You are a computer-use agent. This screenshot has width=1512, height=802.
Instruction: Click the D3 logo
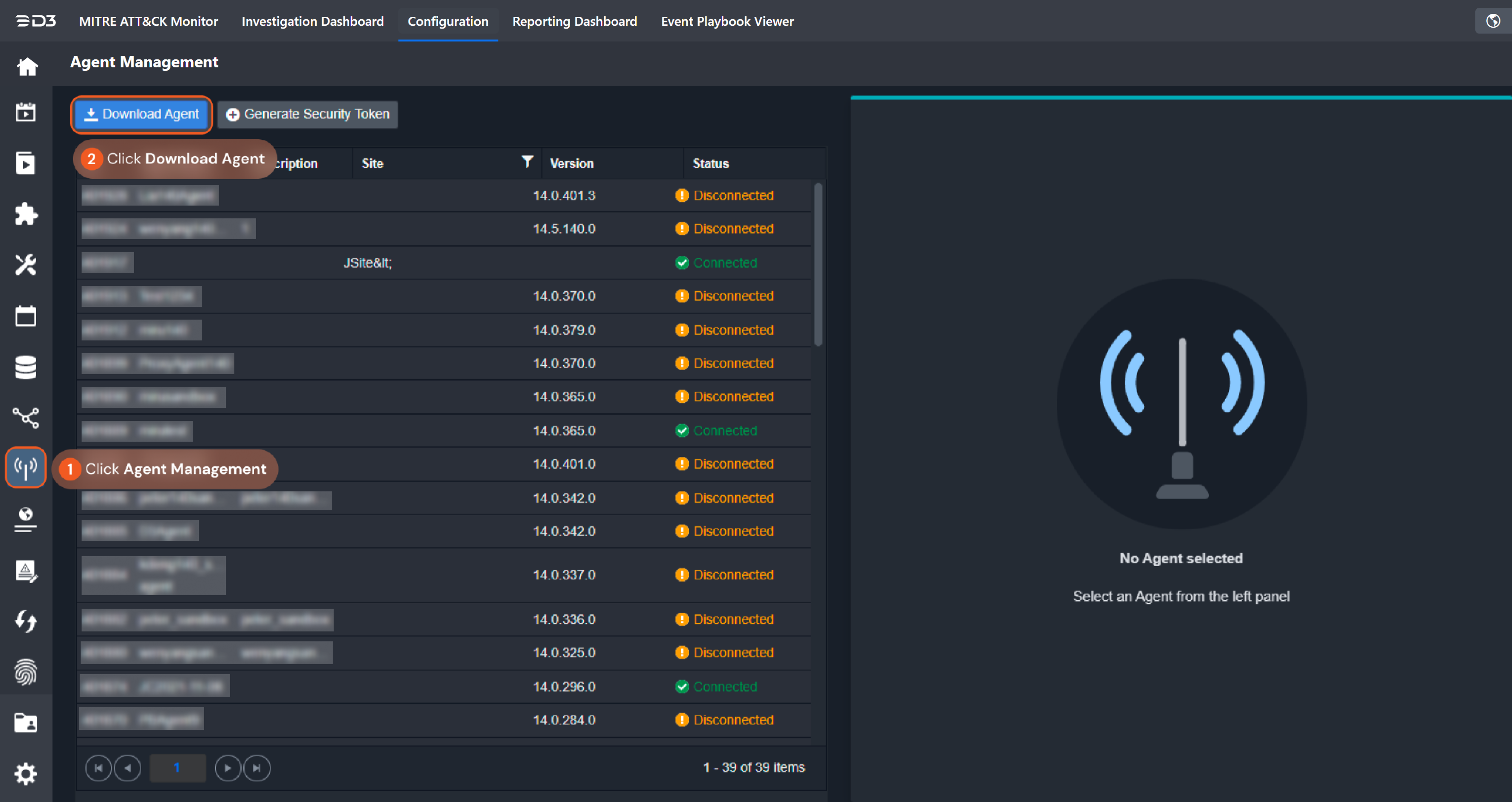(x=35, y=21)
